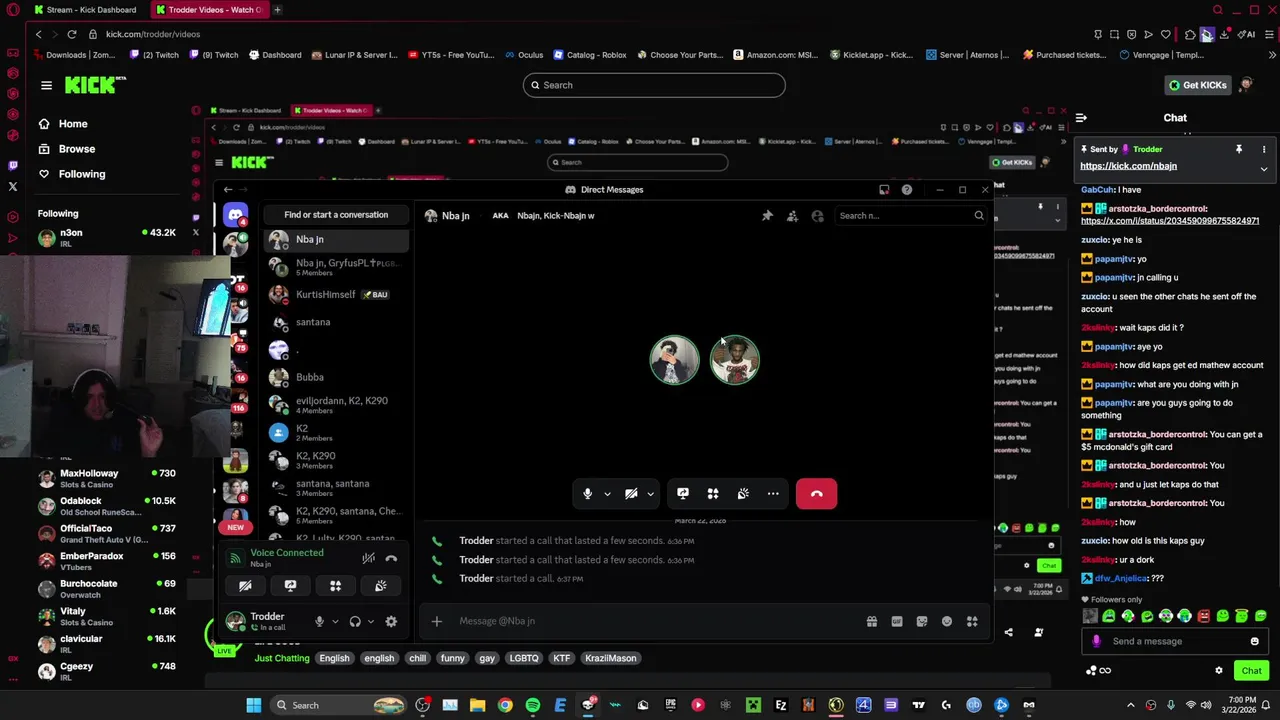
Task: Expand the pinned message chevron
Action: coord(1264,169)
